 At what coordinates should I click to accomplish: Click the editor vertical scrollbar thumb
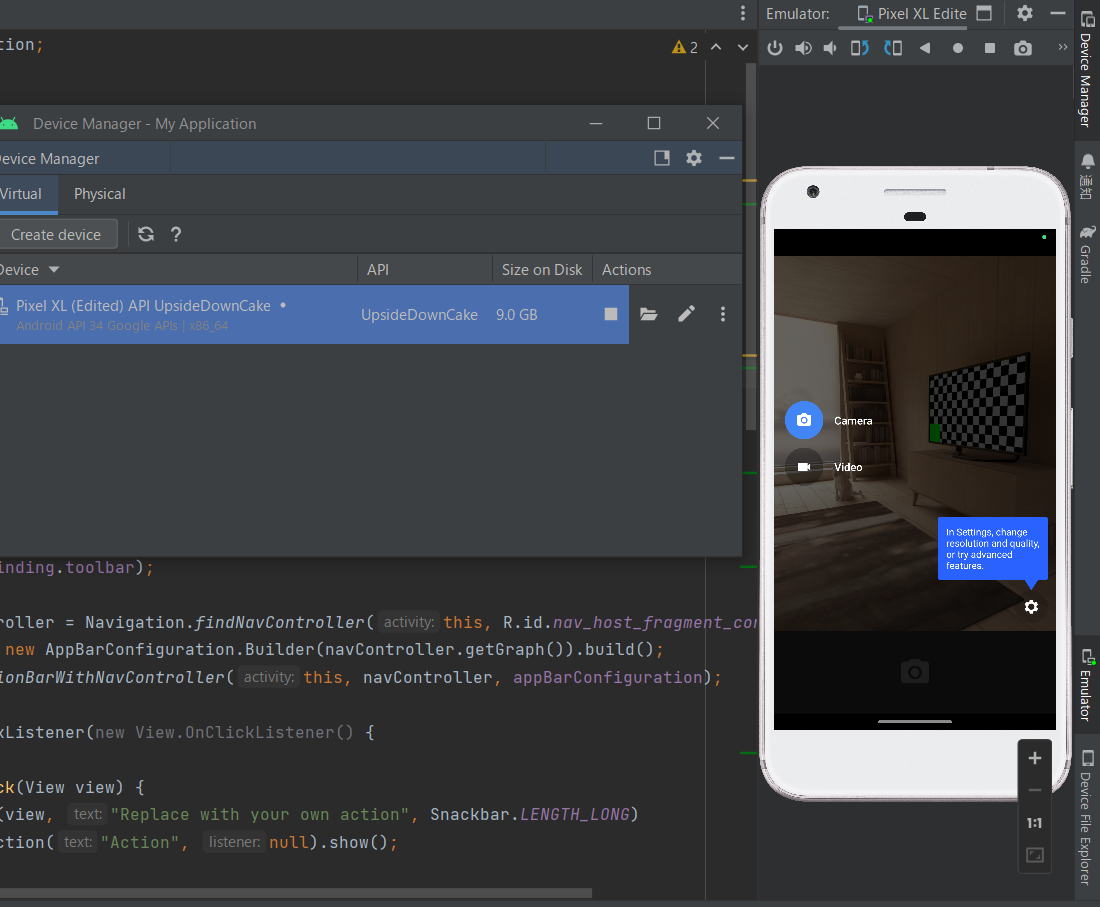coord(751,246)
